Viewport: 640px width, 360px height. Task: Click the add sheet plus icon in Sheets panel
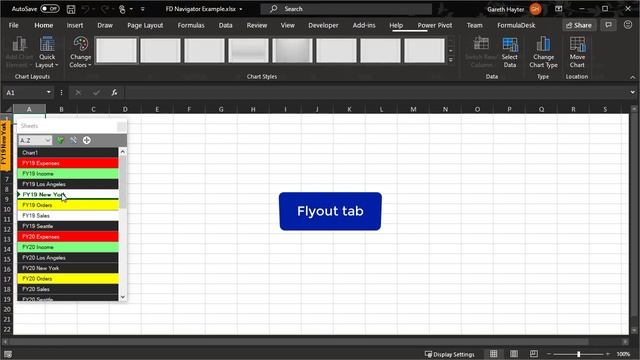[x=87, y=140]
